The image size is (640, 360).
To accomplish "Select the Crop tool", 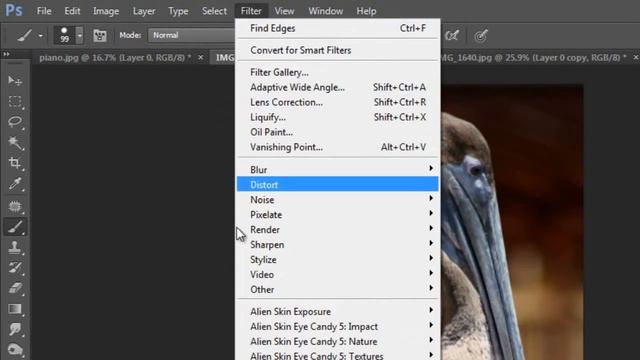I will tap(15, 163).
